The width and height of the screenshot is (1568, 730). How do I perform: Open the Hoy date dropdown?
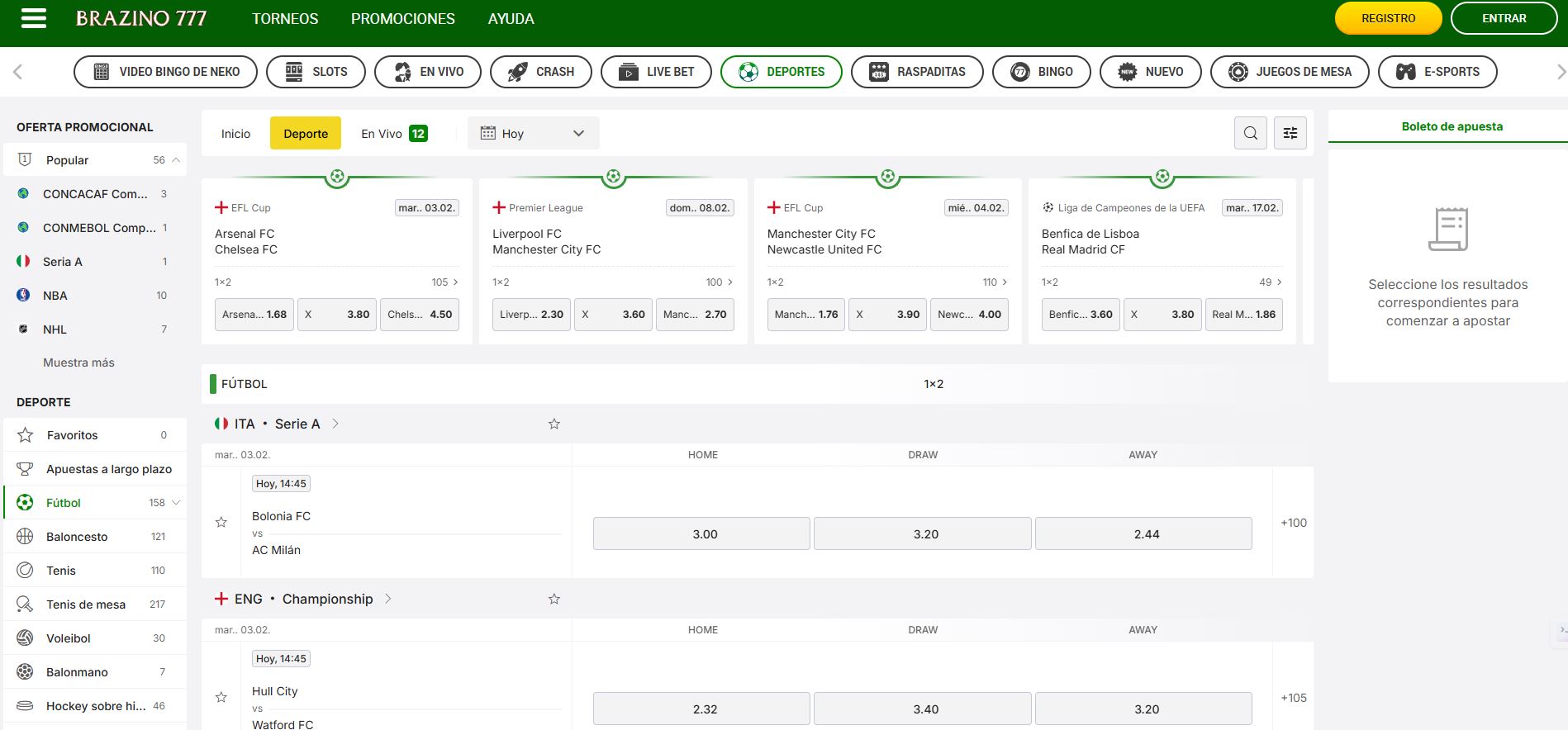pyautogui.click(x=534, y=133)
